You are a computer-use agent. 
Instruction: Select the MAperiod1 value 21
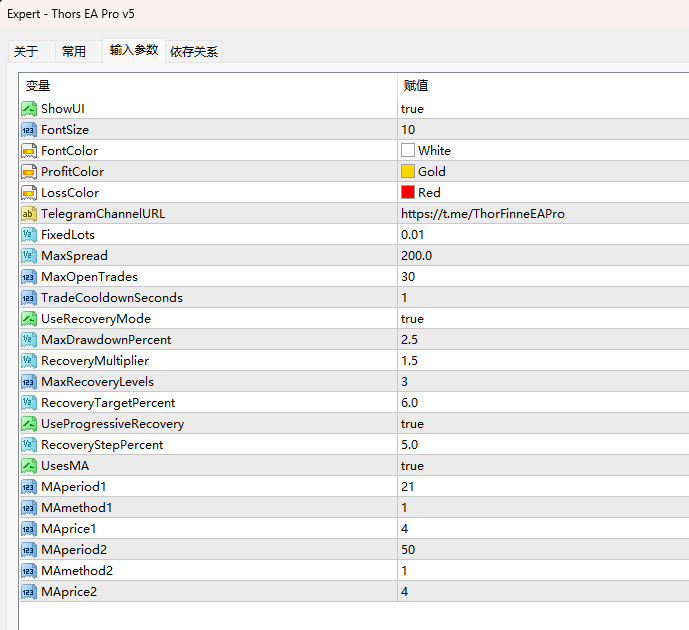point(407,487)
